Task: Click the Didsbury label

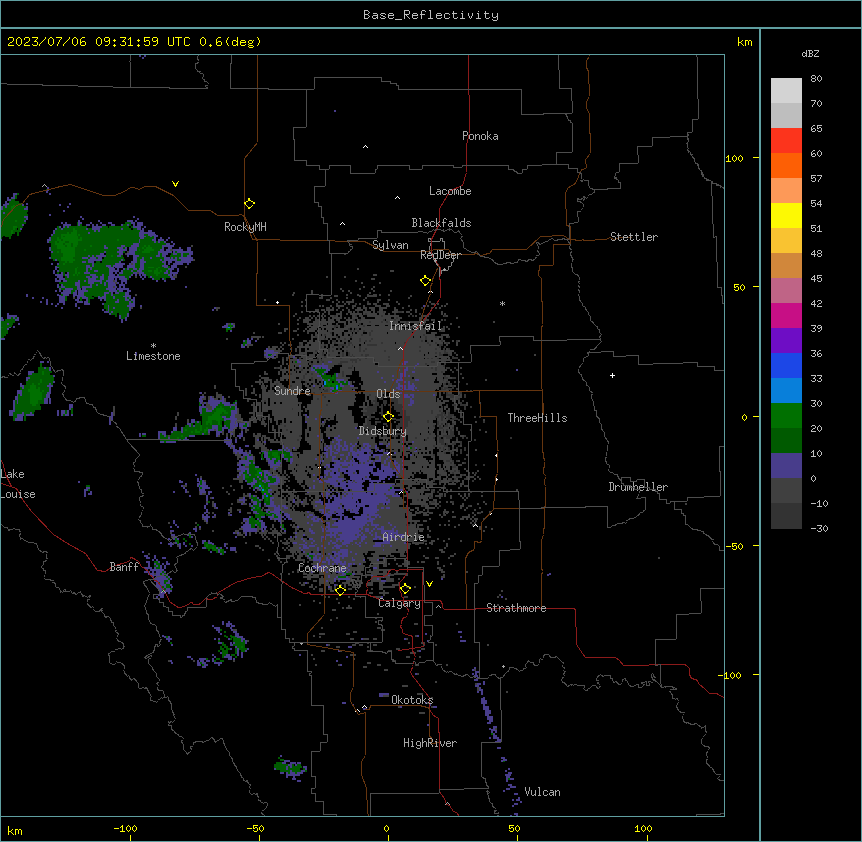Action: 383,431
